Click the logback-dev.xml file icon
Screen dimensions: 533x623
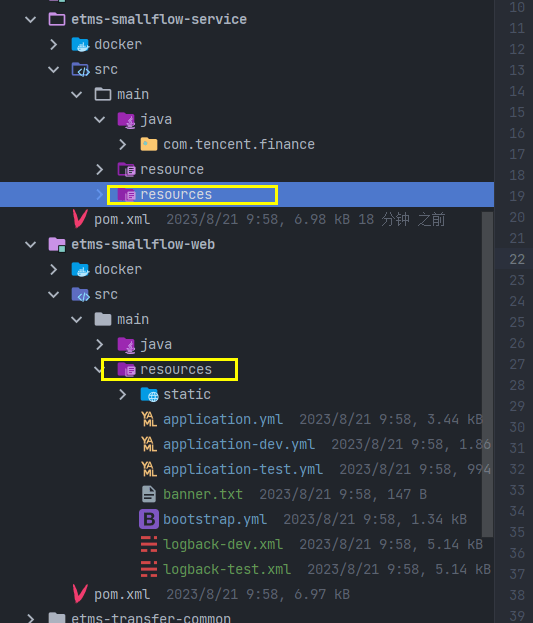[149, 544]
